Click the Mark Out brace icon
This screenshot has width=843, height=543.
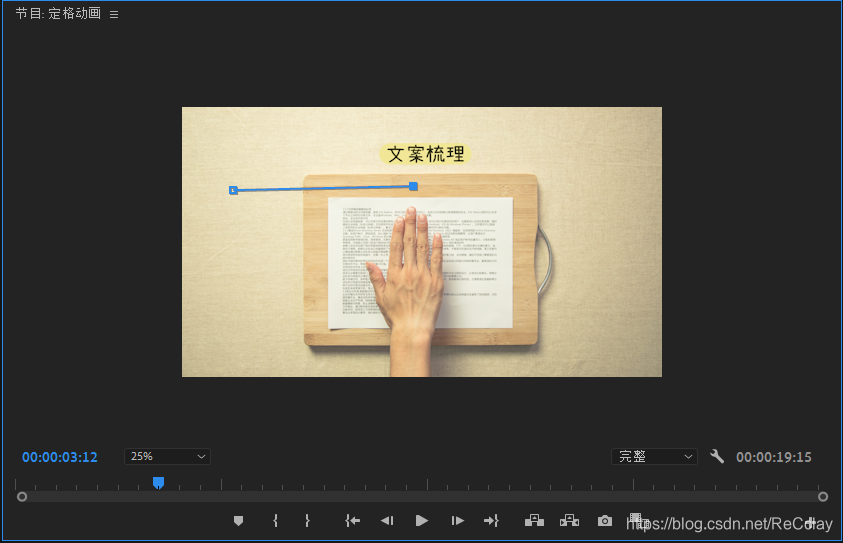(307, 520)
